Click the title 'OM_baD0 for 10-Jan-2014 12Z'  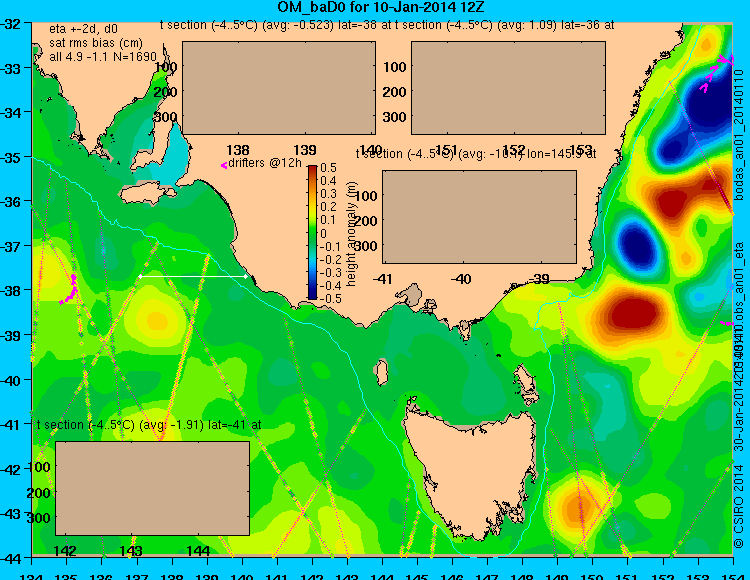click(x=381, y=7)
